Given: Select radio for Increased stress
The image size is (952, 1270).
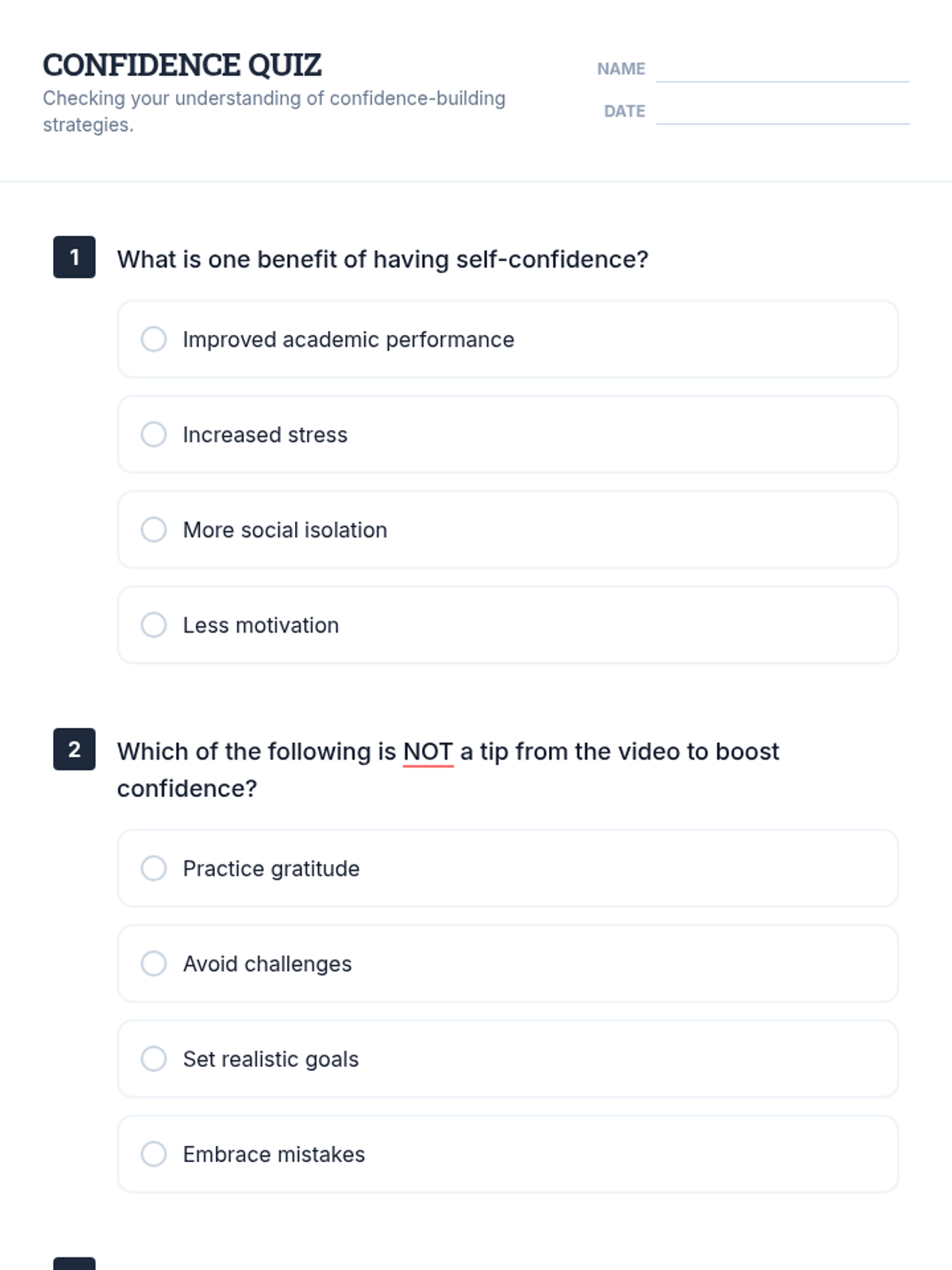Looking at the screenshot, I should tap(154, 434).
